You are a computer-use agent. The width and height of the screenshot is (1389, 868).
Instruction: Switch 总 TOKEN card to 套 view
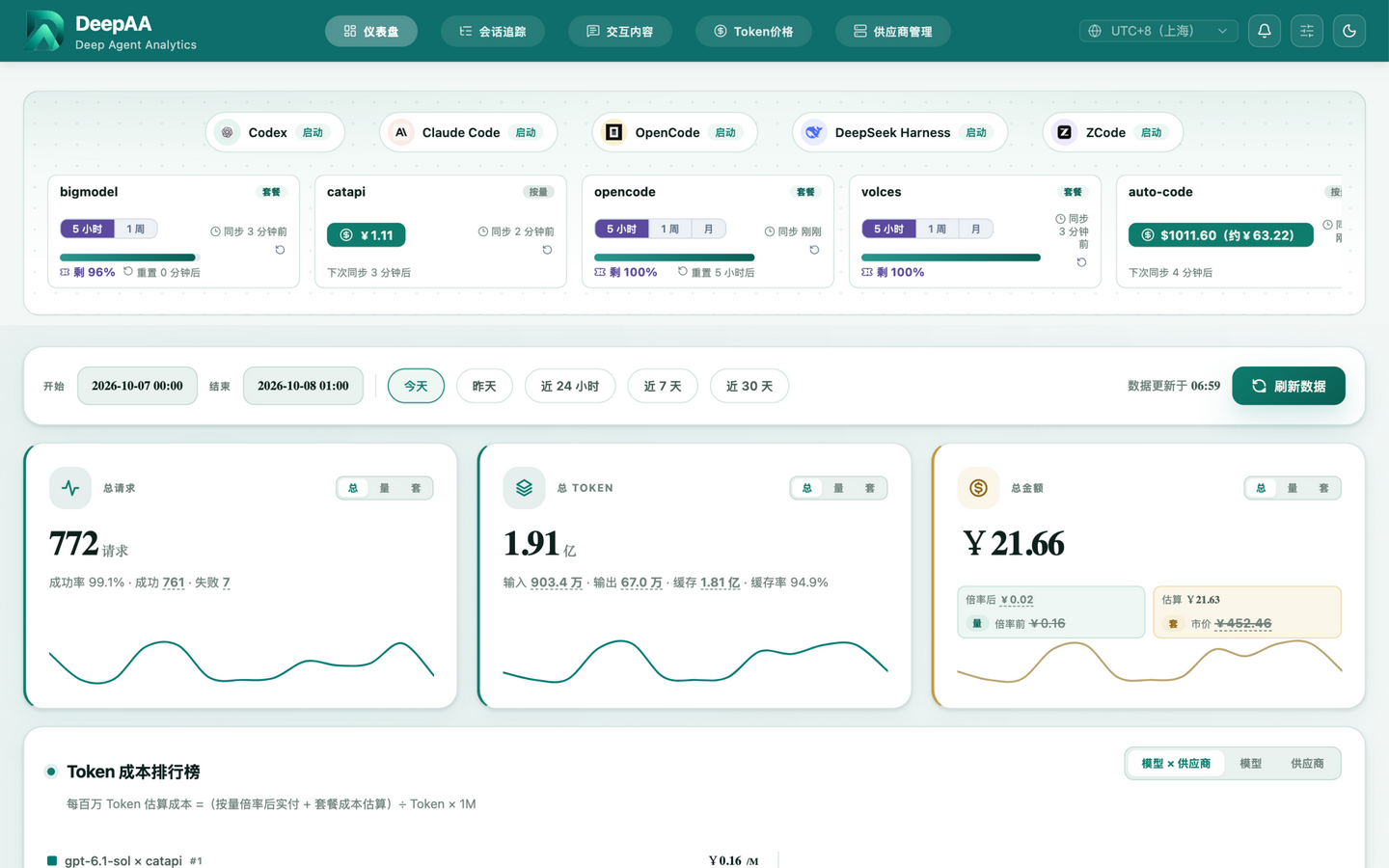[x=870, y=488]
